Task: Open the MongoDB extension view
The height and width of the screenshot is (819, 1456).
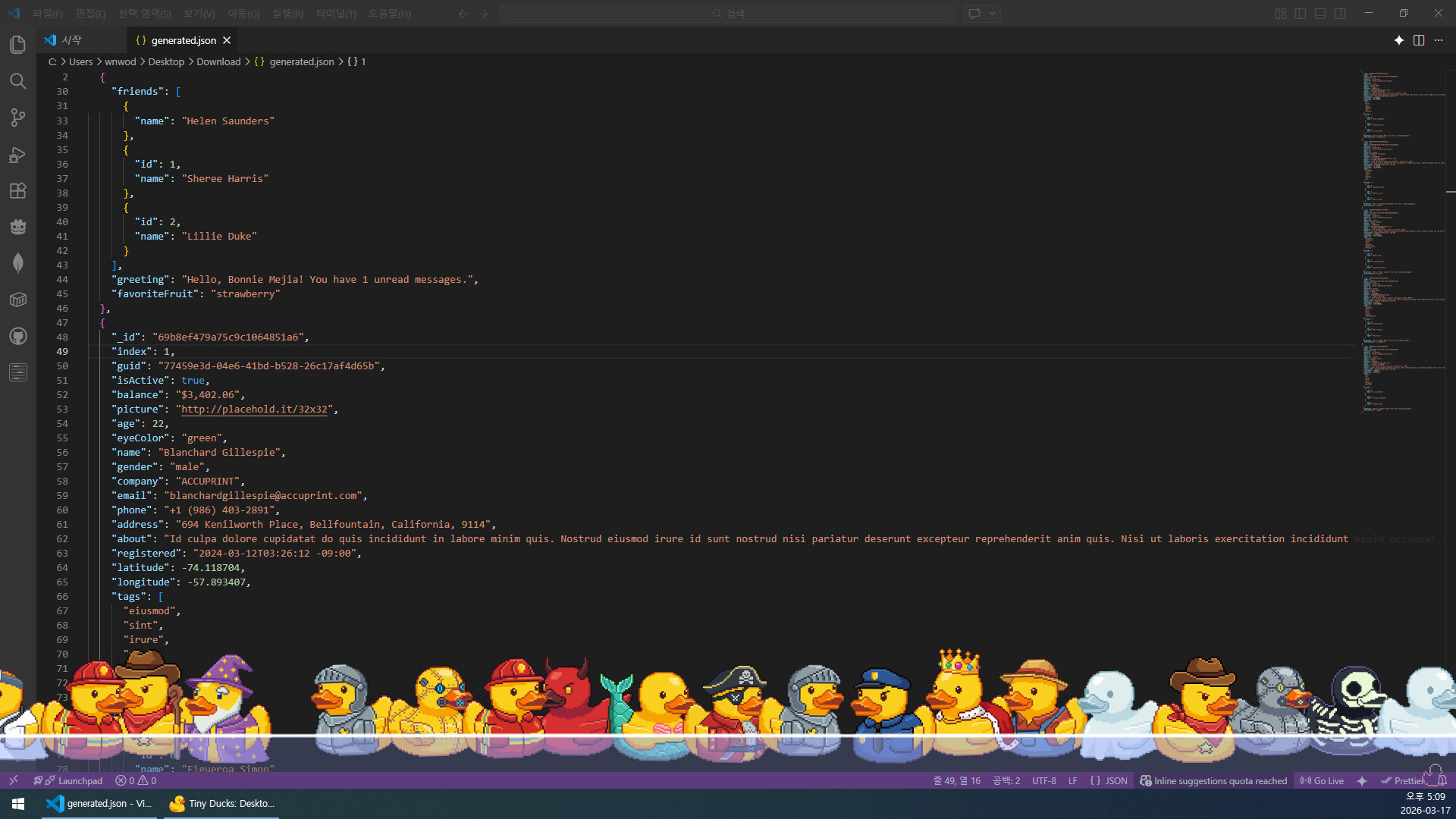Action: pos(18,262)
